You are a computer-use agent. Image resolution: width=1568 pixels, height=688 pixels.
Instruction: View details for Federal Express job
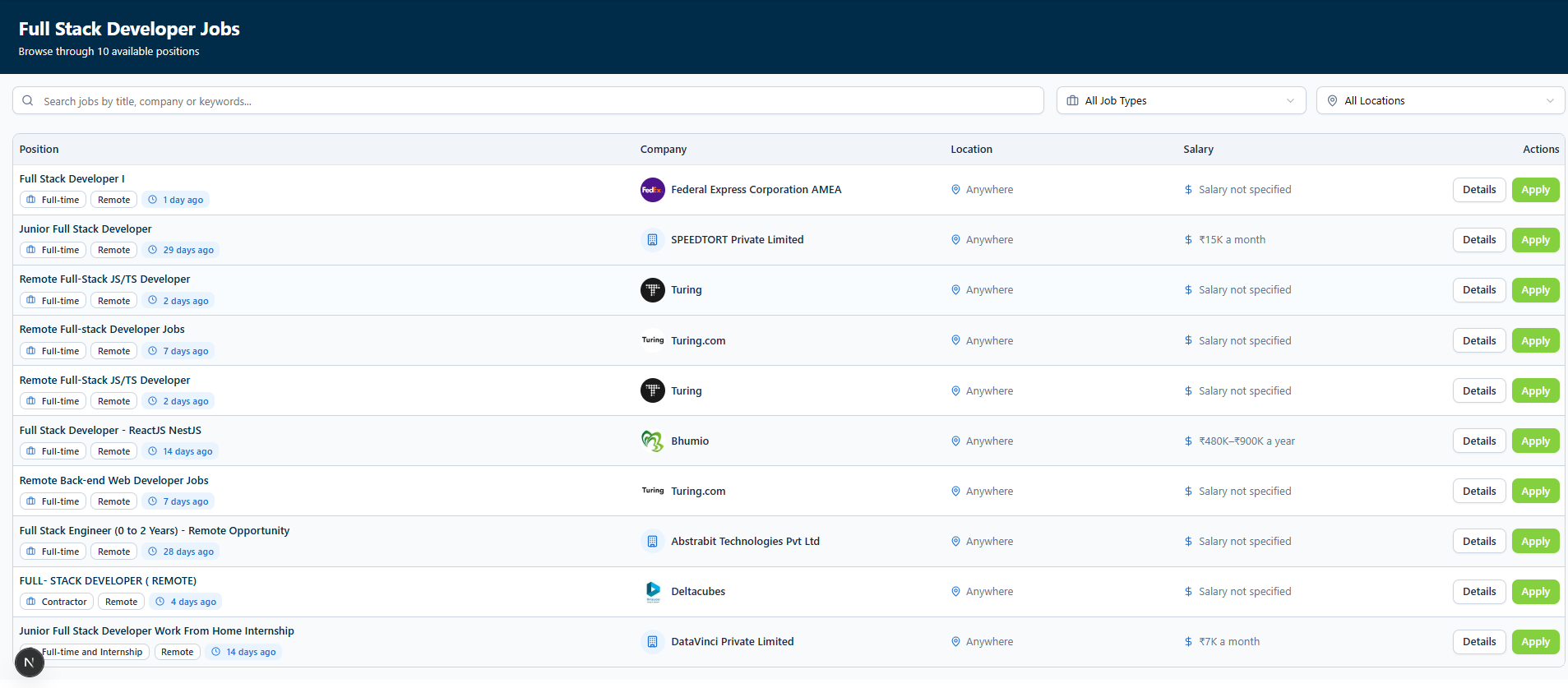[x=1479, y=190]
